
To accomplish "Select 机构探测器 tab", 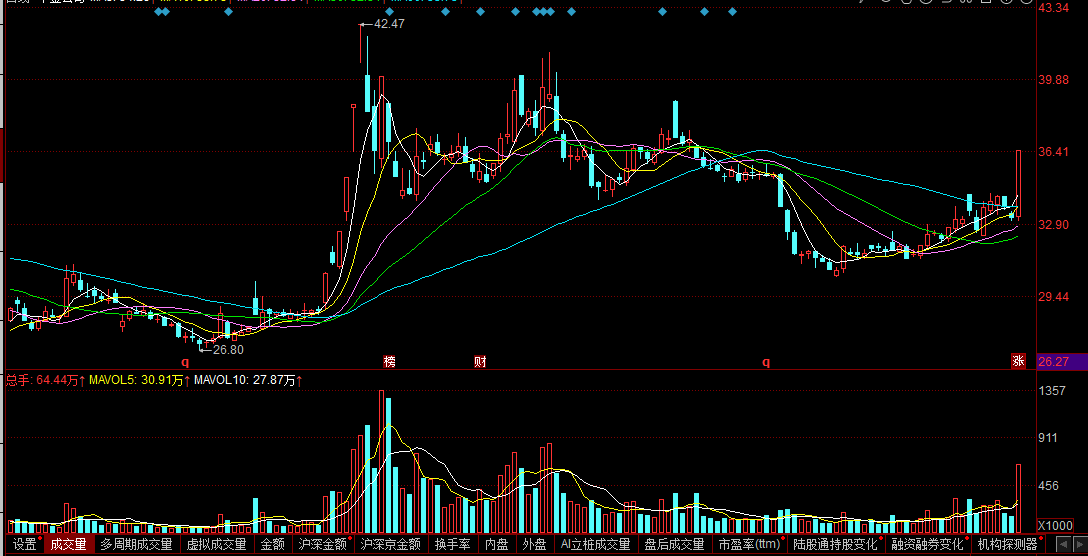I will click(x=1007, y=544).
